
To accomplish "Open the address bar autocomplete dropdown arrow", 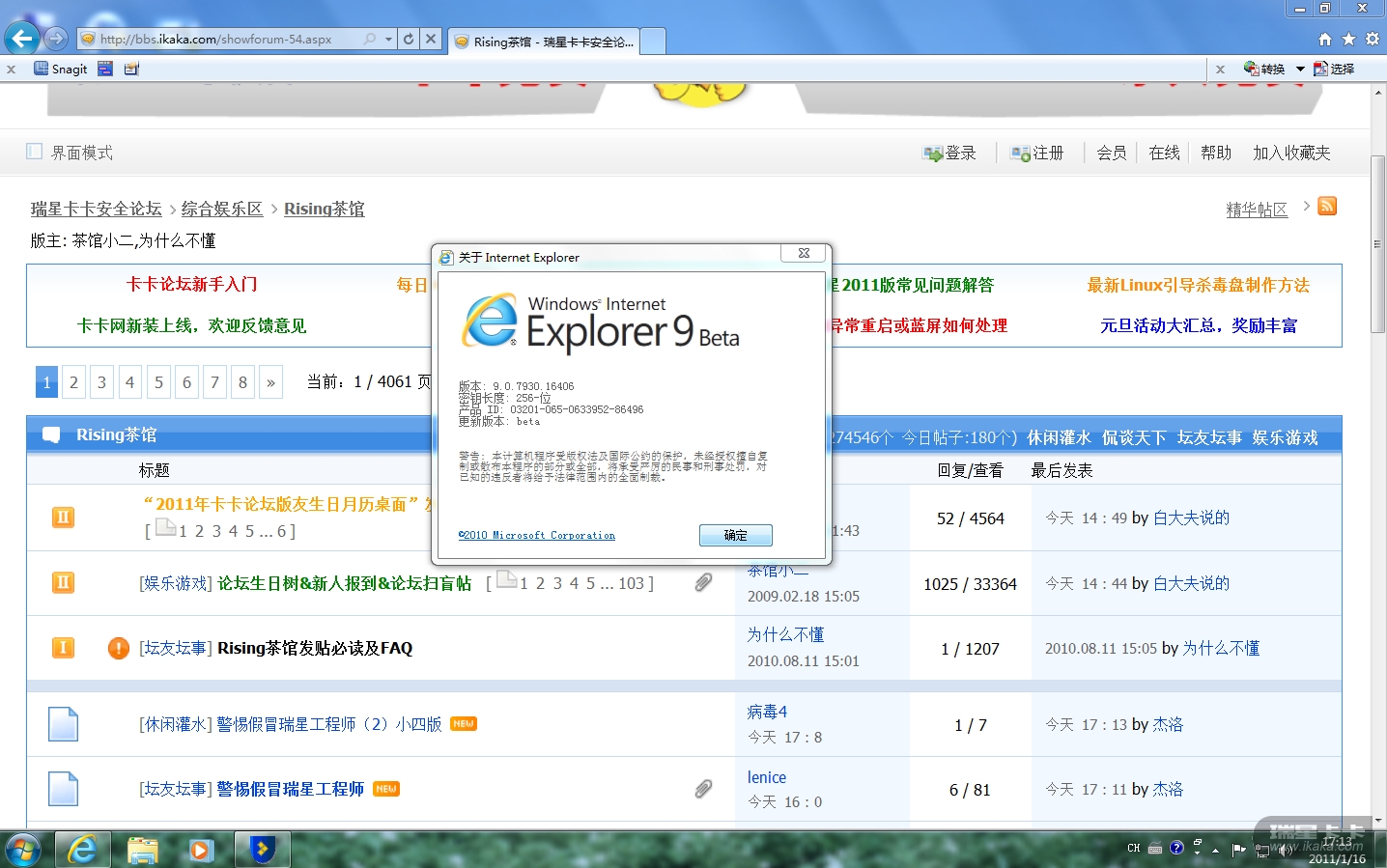I will (389, 39).
